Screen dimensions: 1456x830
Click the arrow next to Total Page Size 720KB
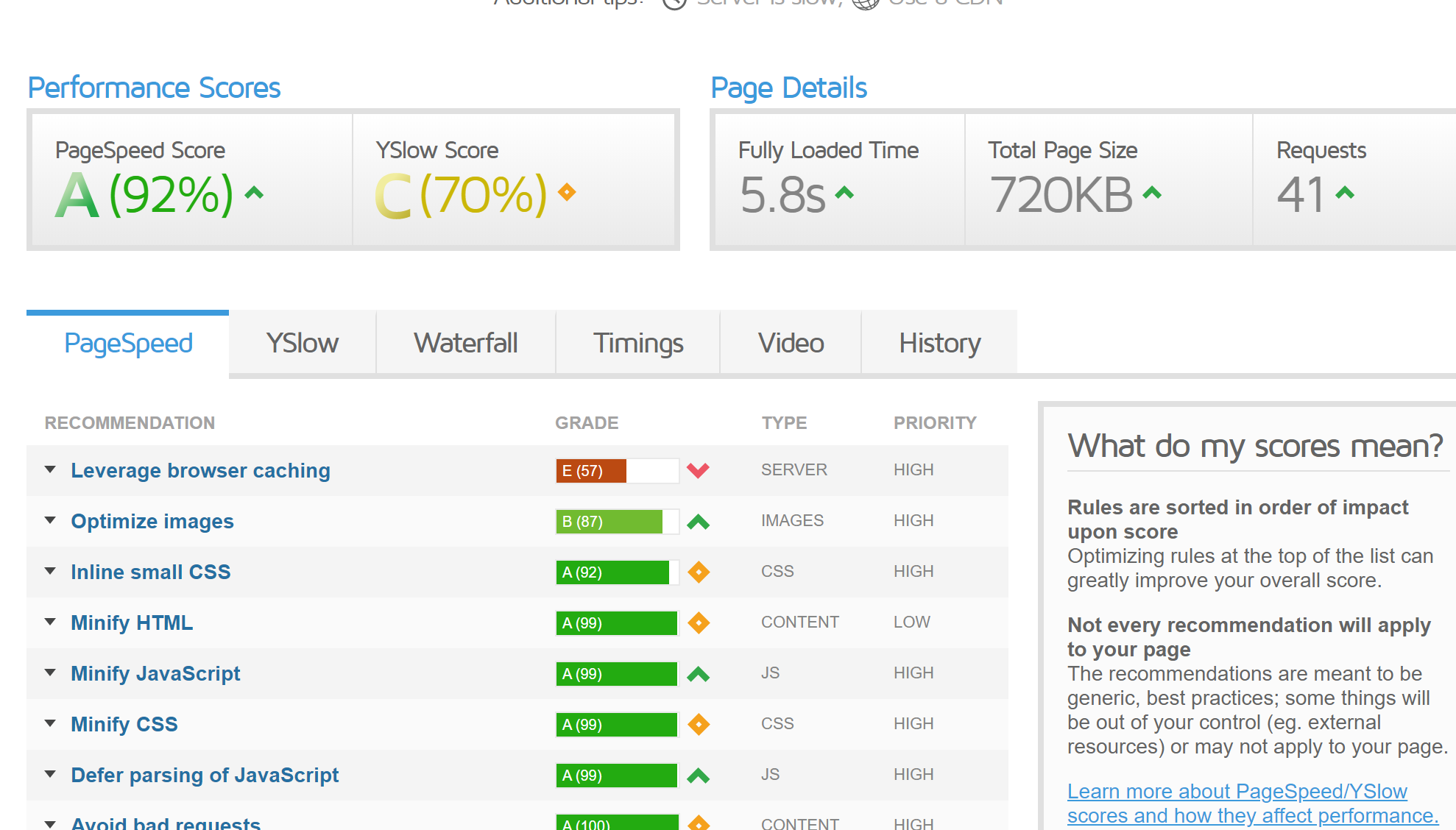(x=1152, y=194)
